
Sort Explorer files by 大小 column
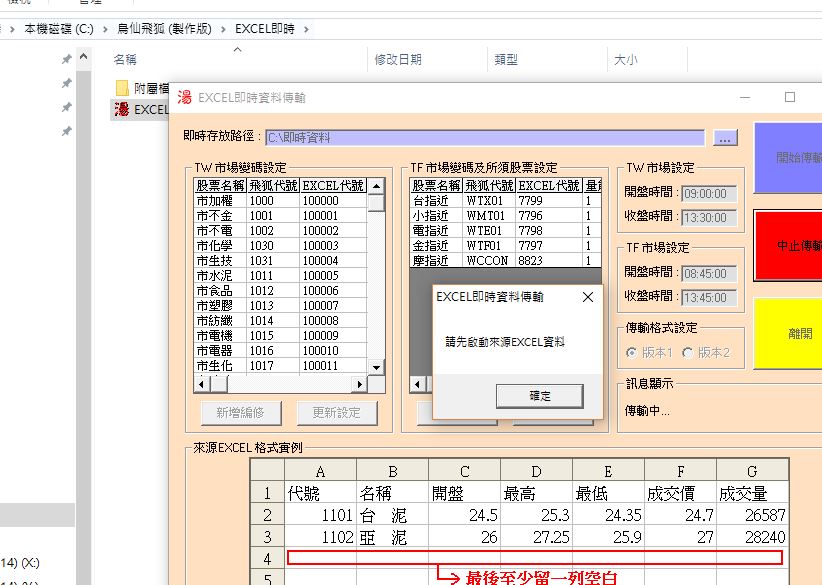click(625, 60)
